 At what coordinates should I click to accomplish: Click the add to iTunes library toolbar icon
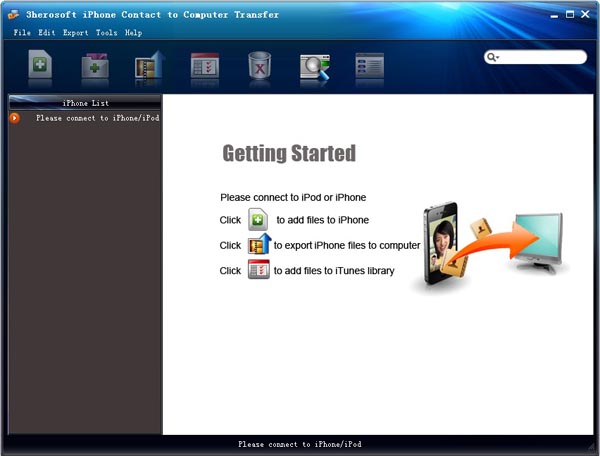pyautogui.click(x=204, y=67)
